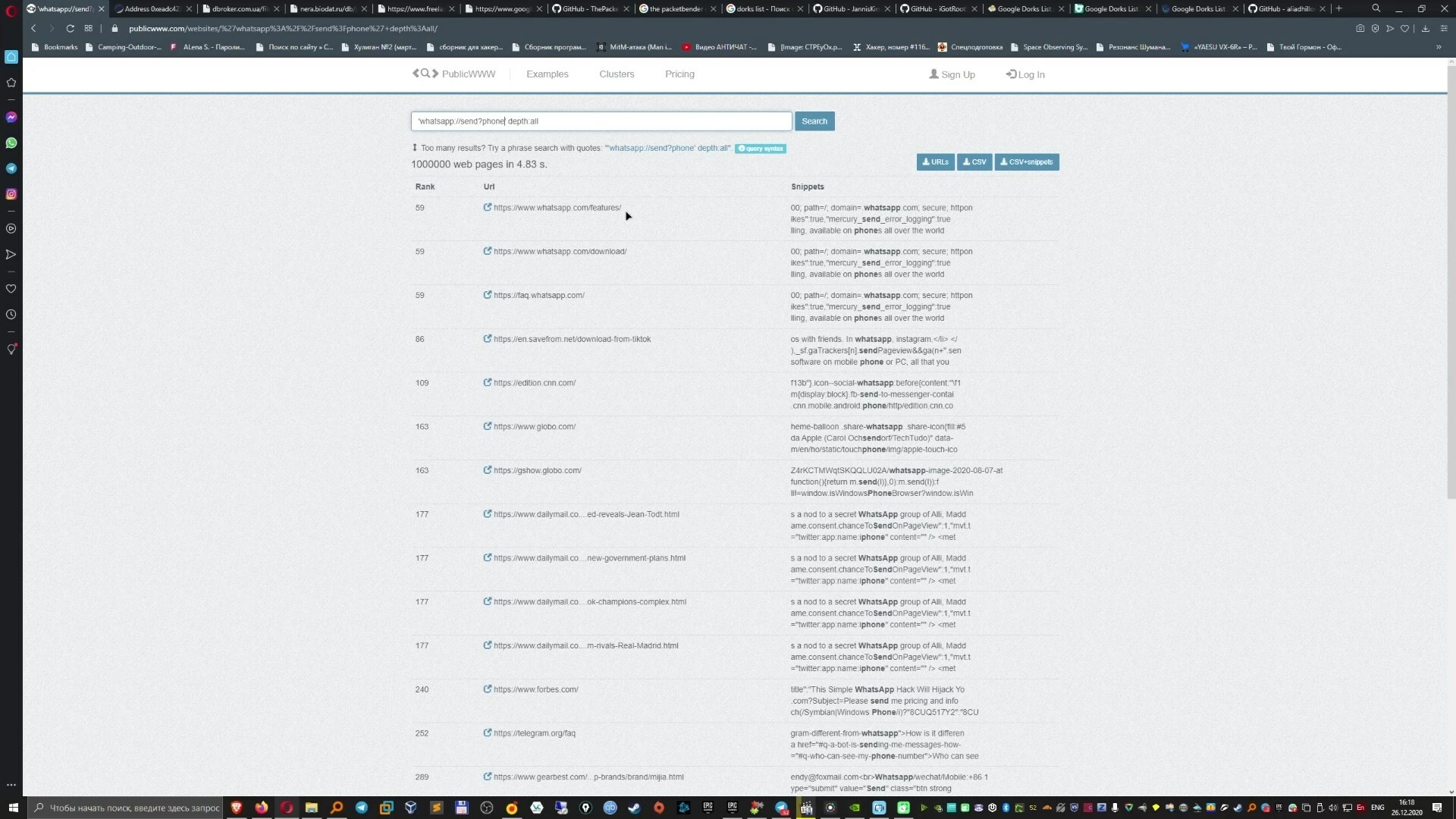Screen dimensions: 1456x819
Task: Open the dailymail Jean-Todt result link
Action: [586, 514]
